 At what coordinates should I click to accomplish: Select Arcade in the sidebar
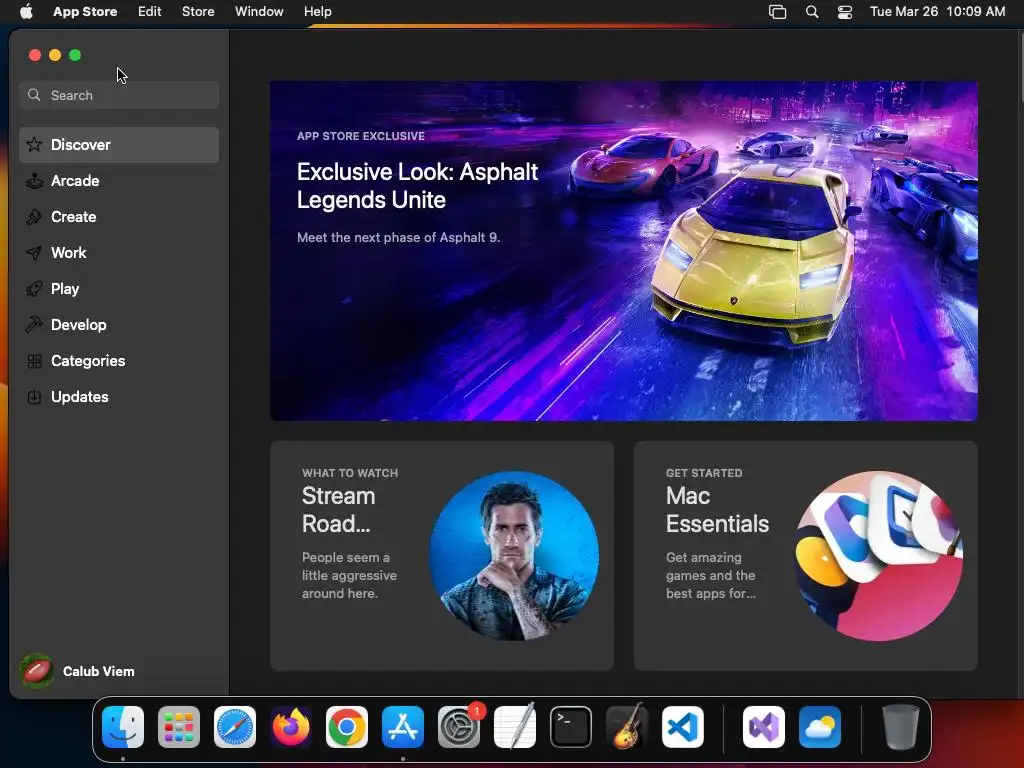(119, 181)
